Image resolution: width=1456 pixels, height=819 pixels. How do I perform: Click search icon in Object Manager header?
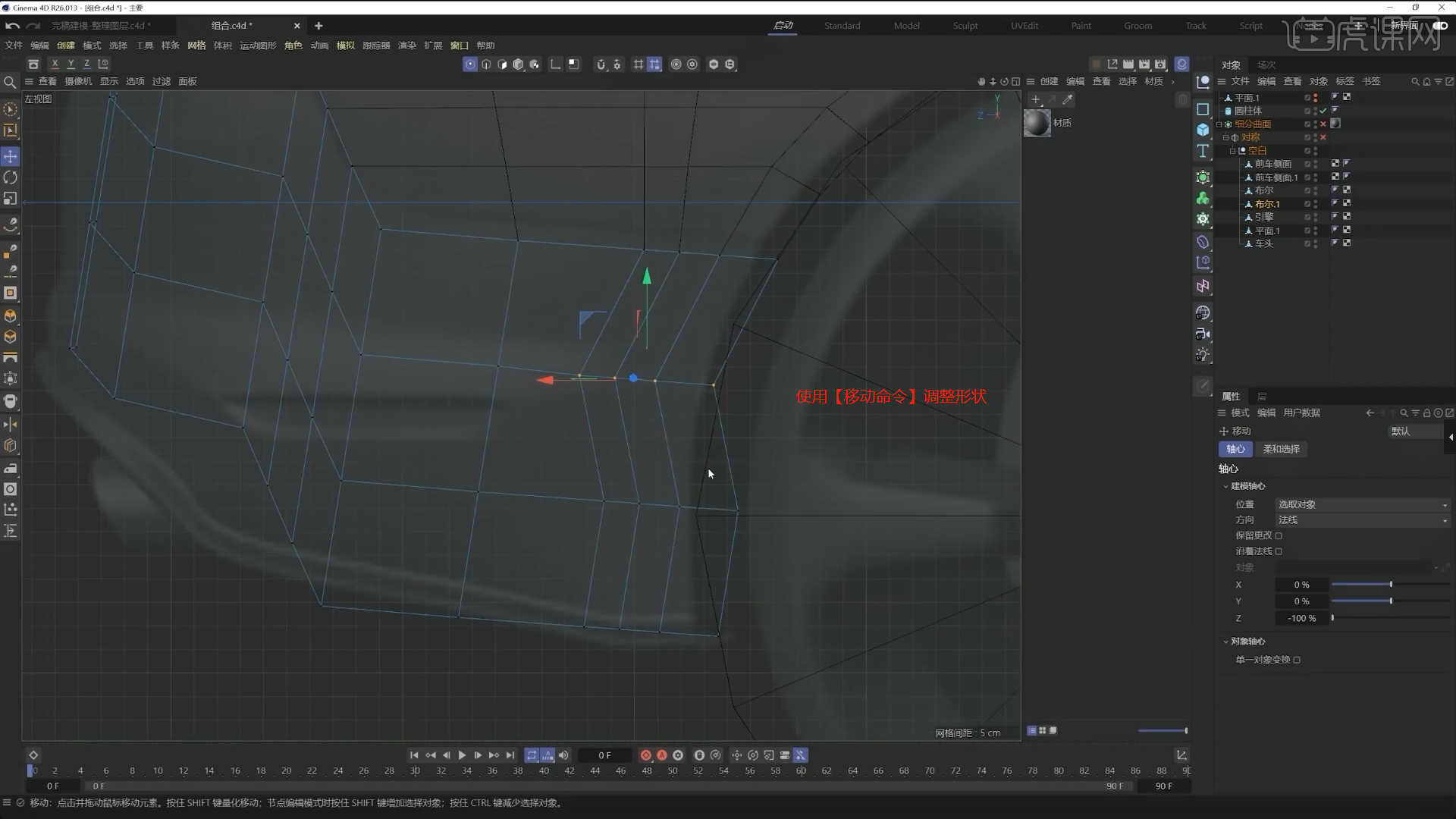pos(1415,81)
